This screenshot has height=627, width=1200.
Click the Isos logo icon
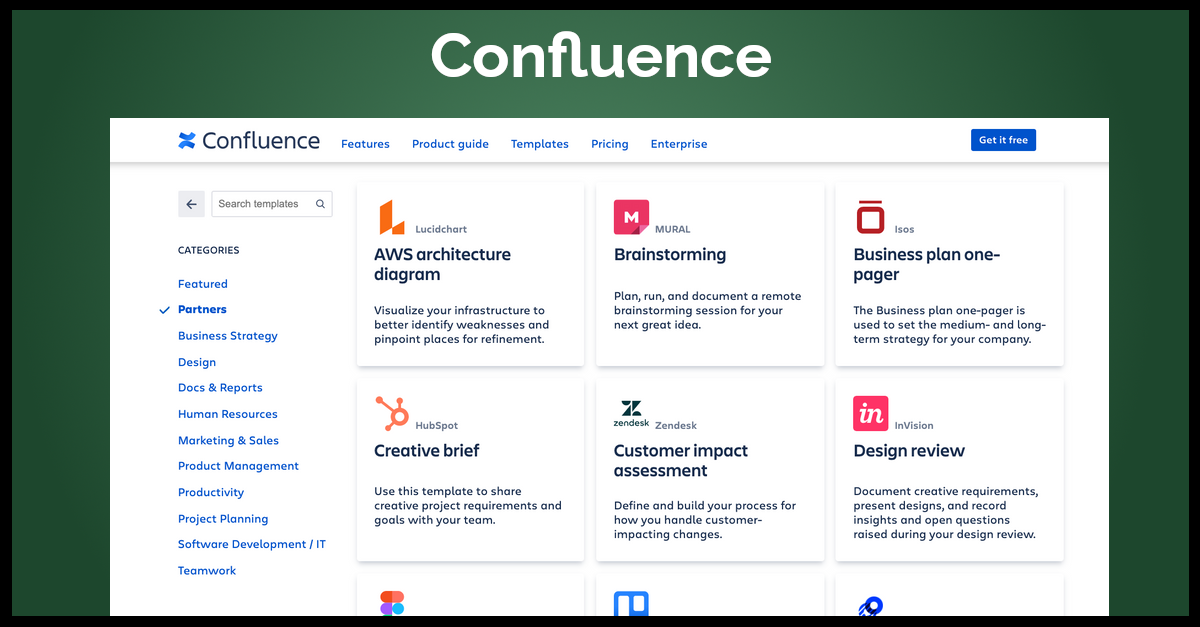pos(870,217)
